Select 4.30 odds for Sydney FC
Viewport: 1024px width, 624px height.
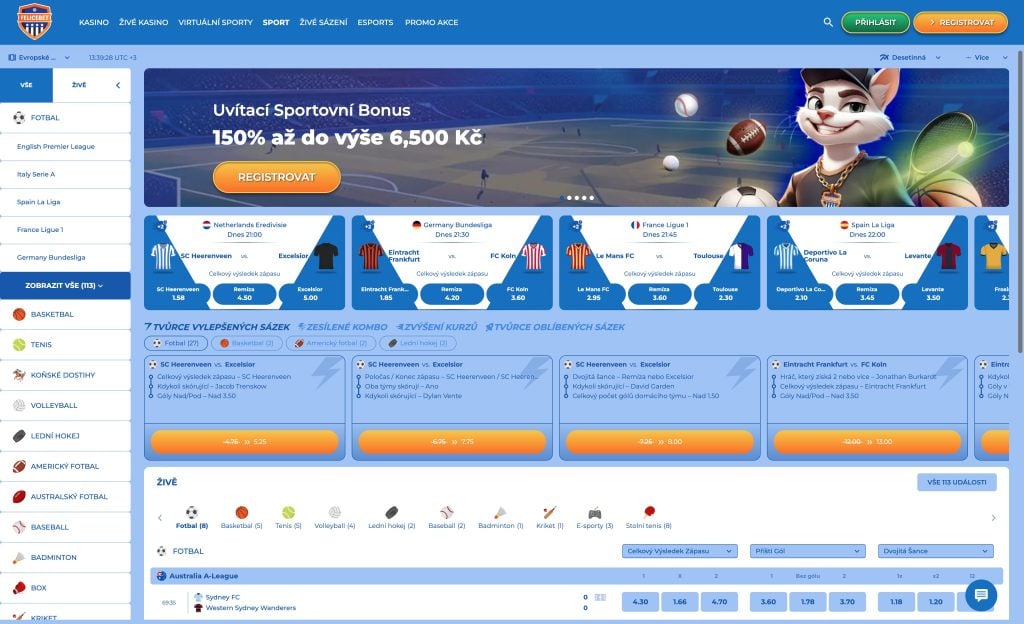coord(641,602)
